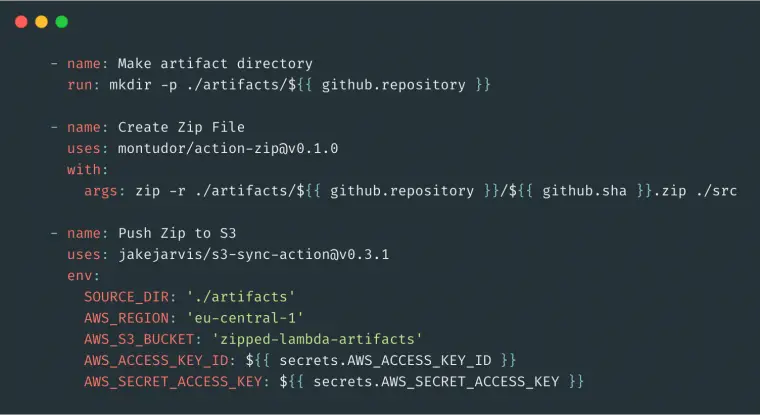Image resolution: width=760 pixels, height=415 pixels.
Task: Click the github.sha expression
Action: (x=584, y=191)
